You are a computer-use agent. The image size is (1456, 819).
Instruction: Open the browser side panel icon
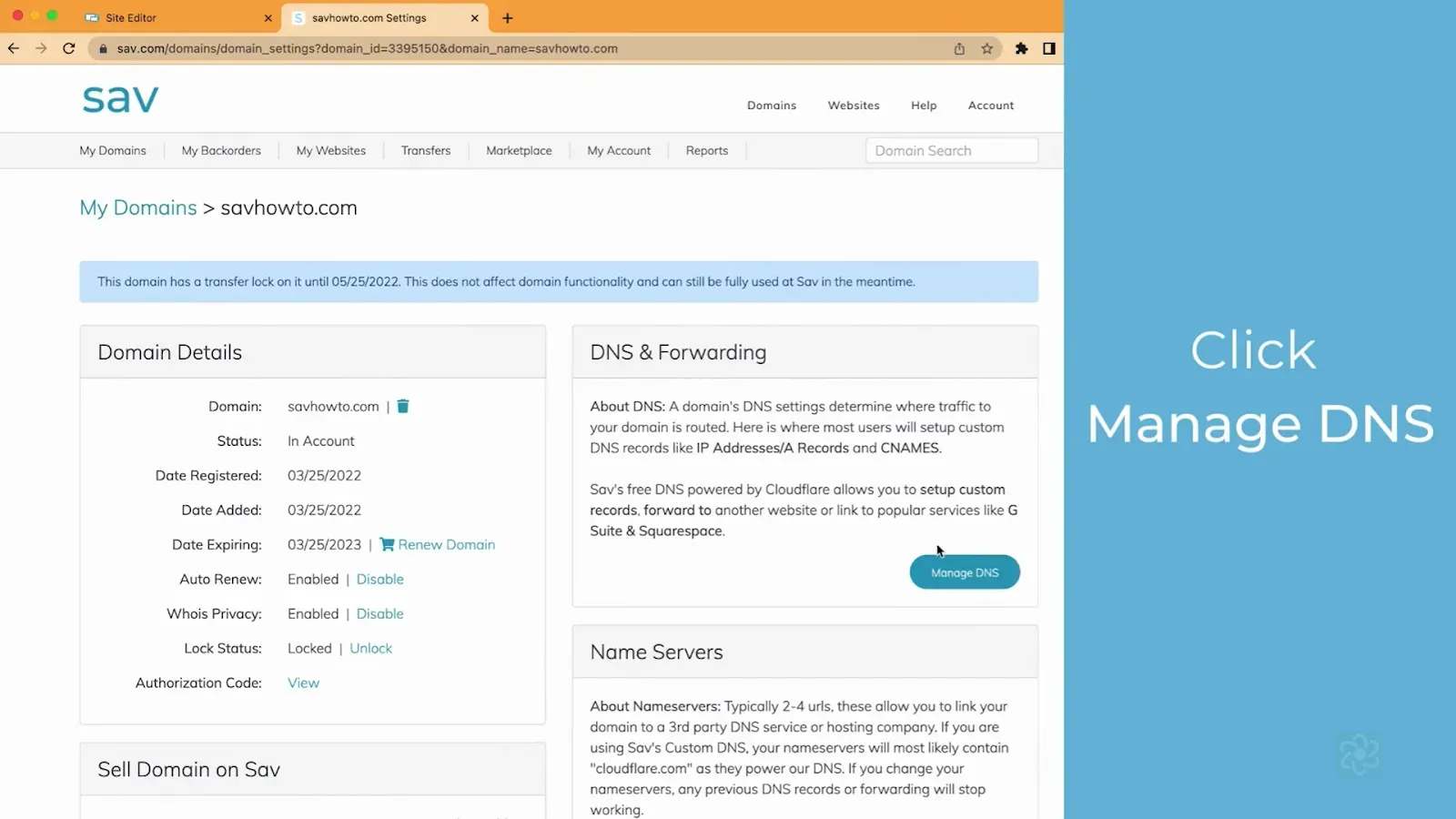(1049, 48)
